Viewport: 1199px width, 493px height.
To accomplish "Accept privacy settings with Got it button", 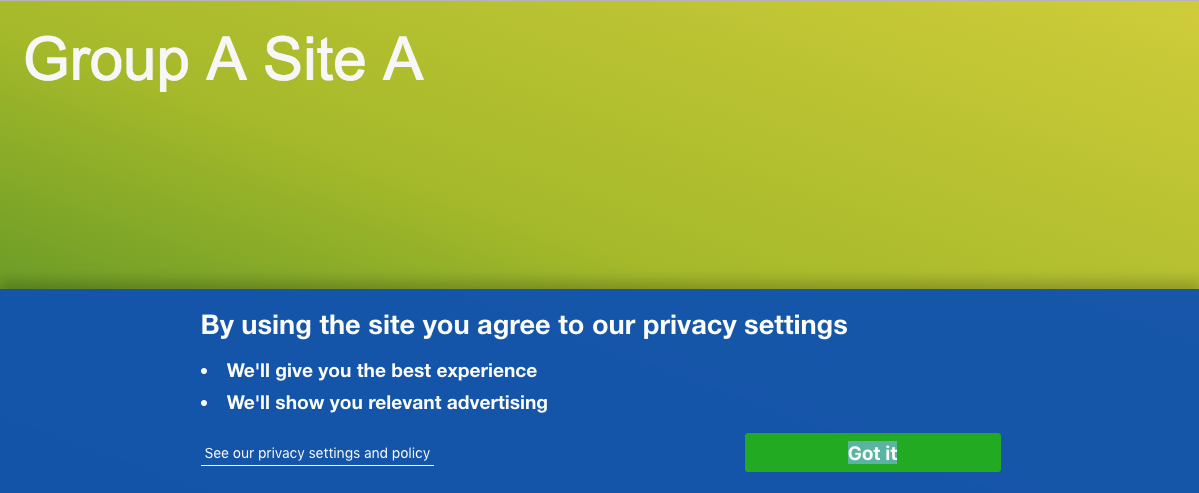I will point(872,452).
